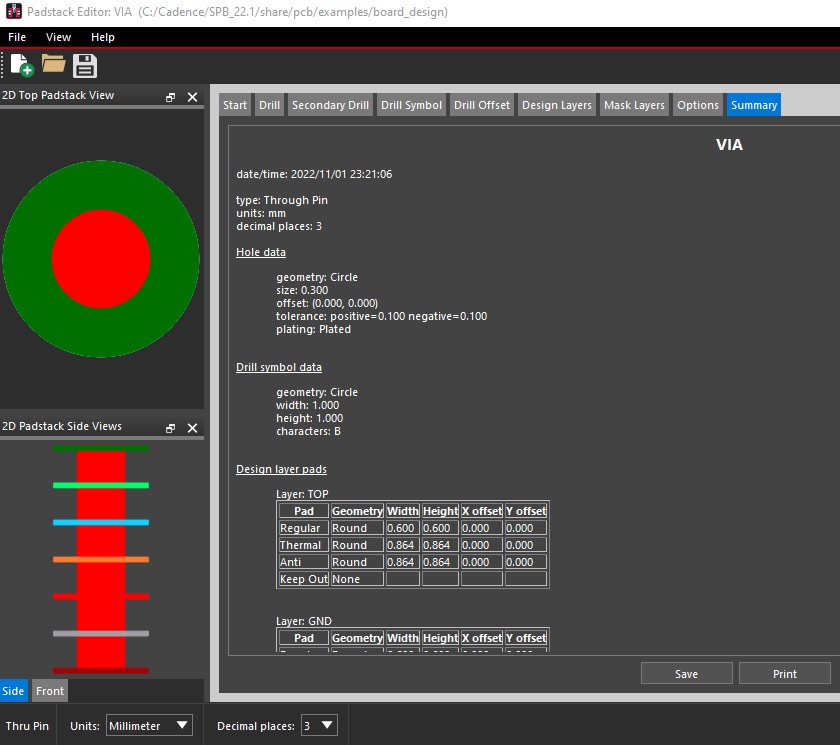Close the 2D Padstack Side Views panel

[193, 428]
